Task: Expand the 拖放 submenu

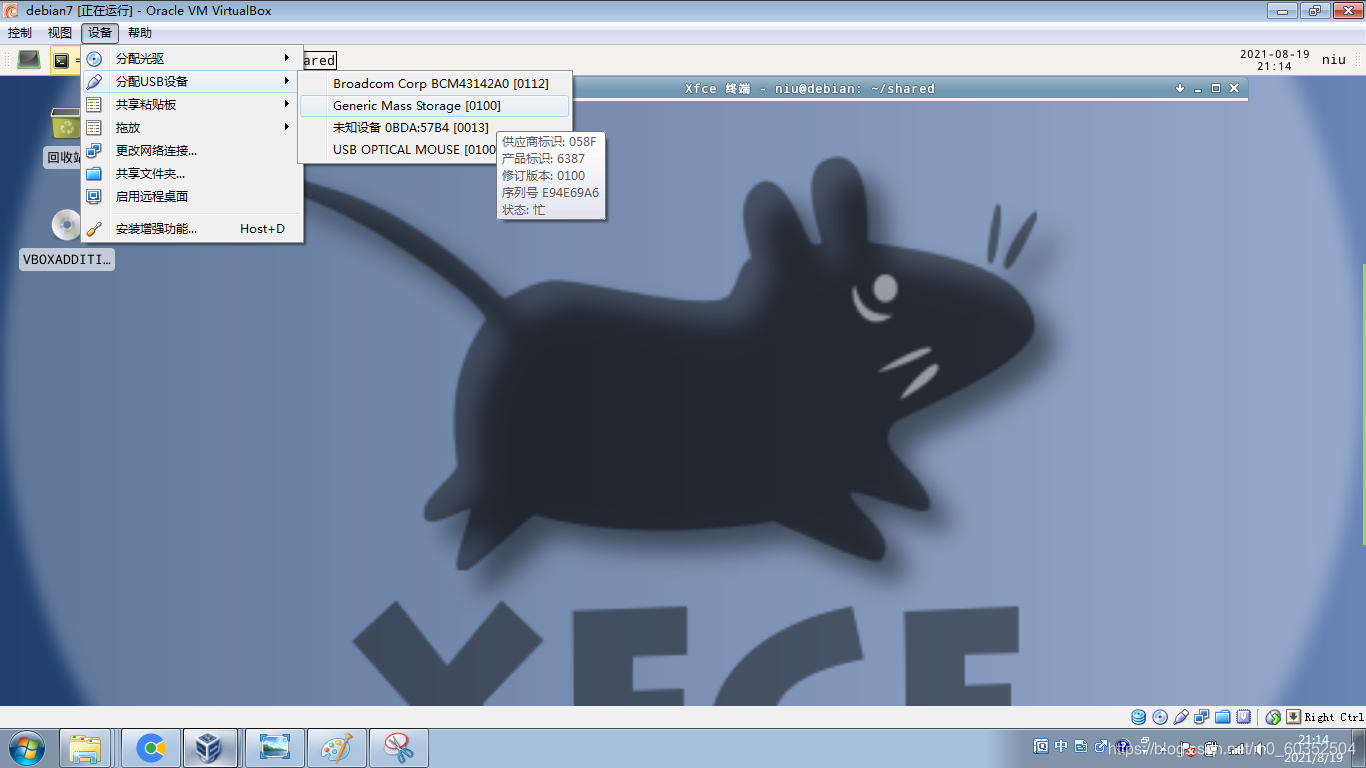Action: (x=192, y=127)
